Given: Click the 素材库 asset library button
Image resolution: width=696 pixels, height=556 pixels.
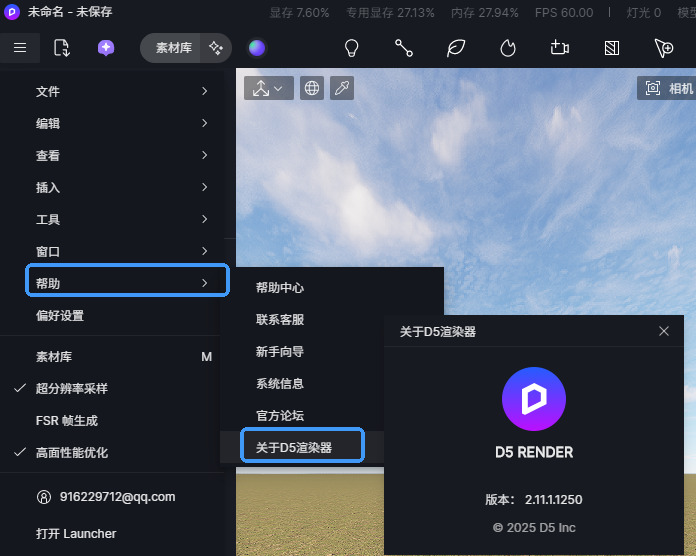Looking at the screenshot, I should point(174,48).
